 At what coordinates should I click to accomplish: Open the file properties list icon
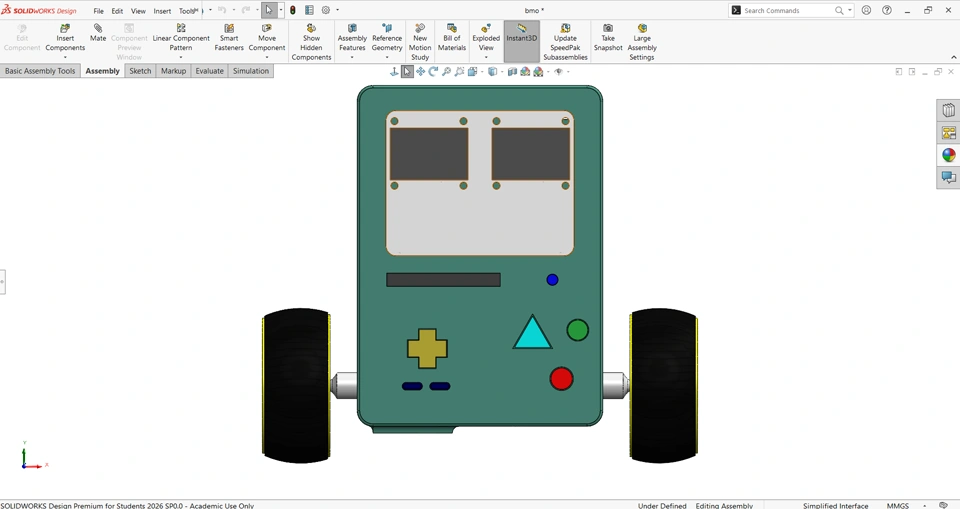coord(309,10)
